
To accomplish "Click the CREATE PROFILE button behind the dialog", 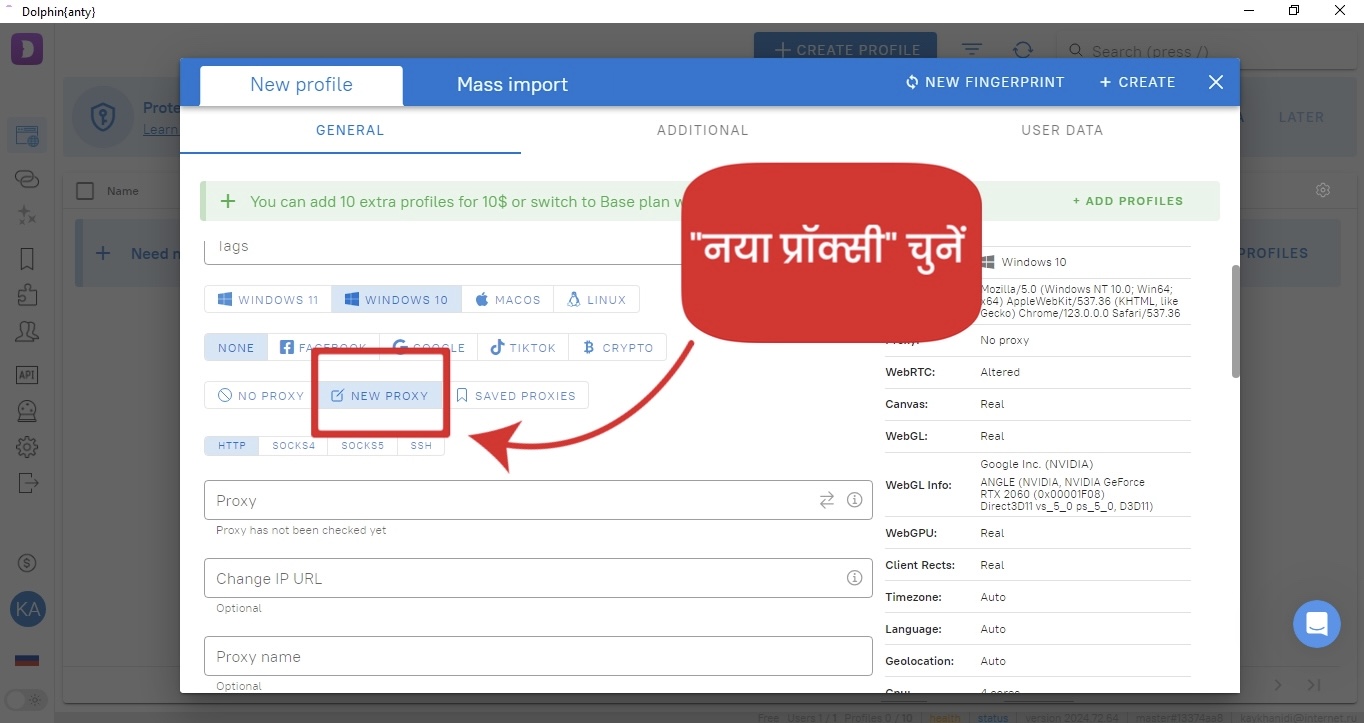I will 845,50.
